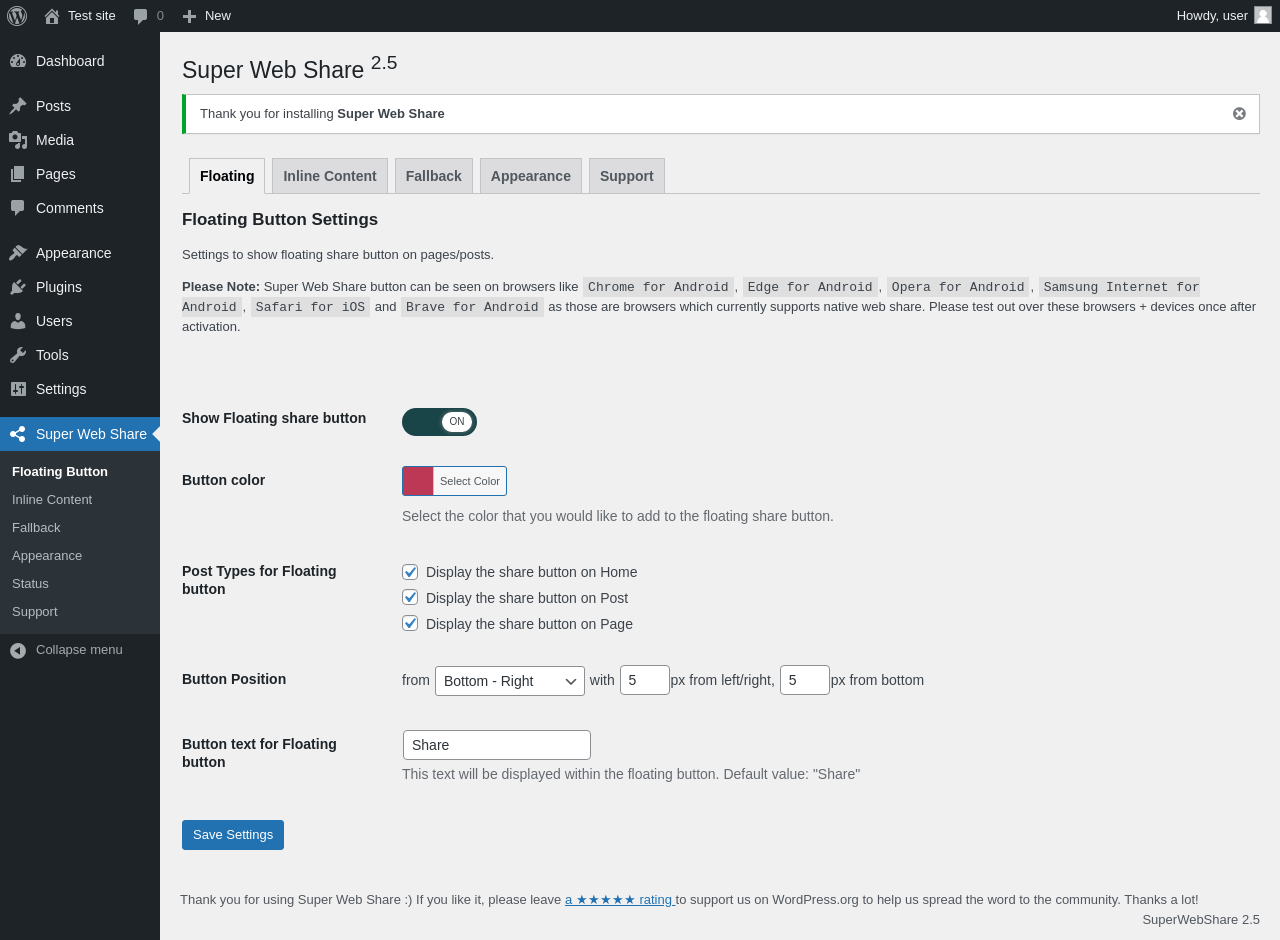
Task: Switch to the Floating tab
Action: click(x=227, y=176)
